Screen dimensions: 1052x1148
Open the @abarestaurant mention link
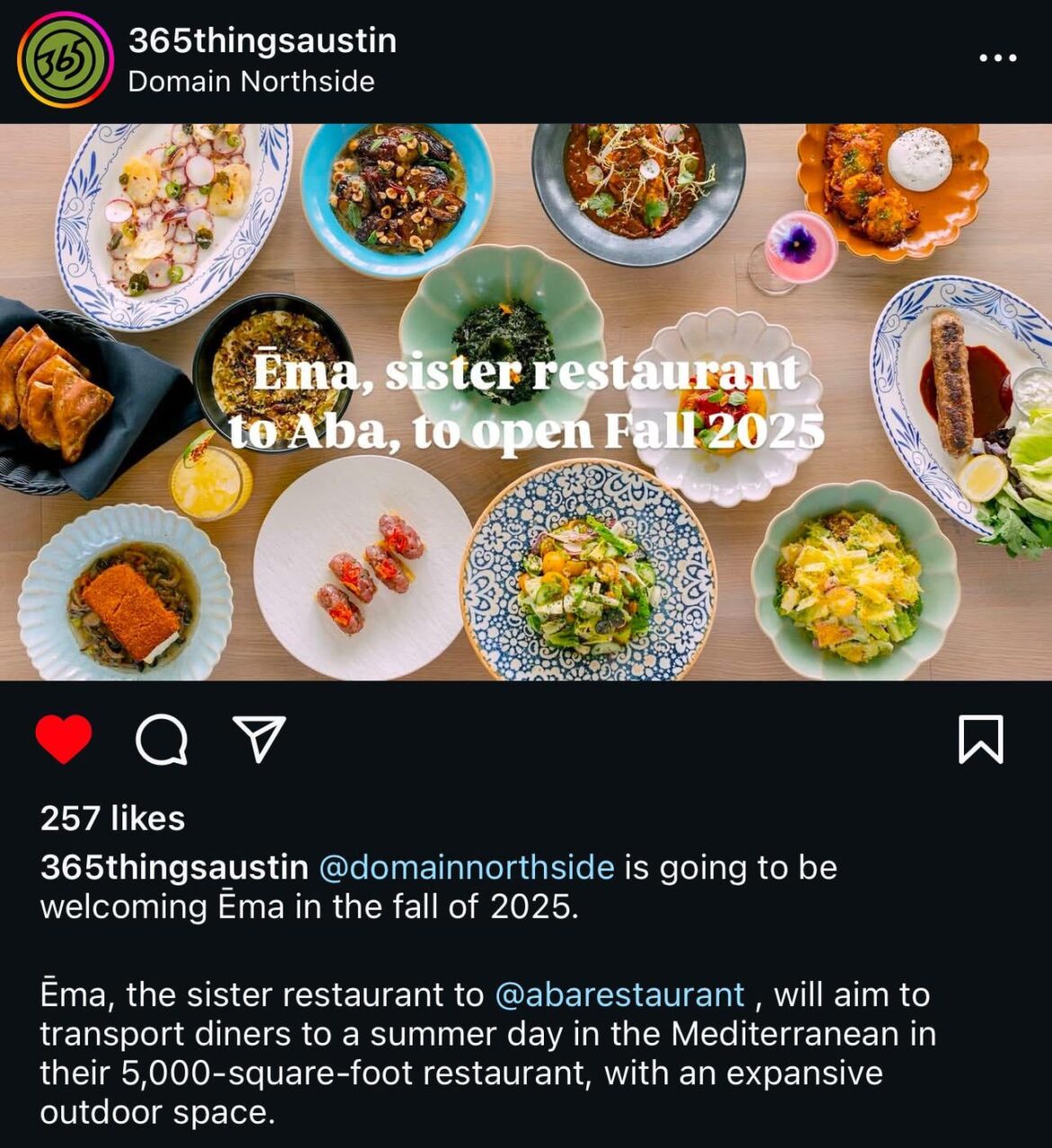(620, 993)
